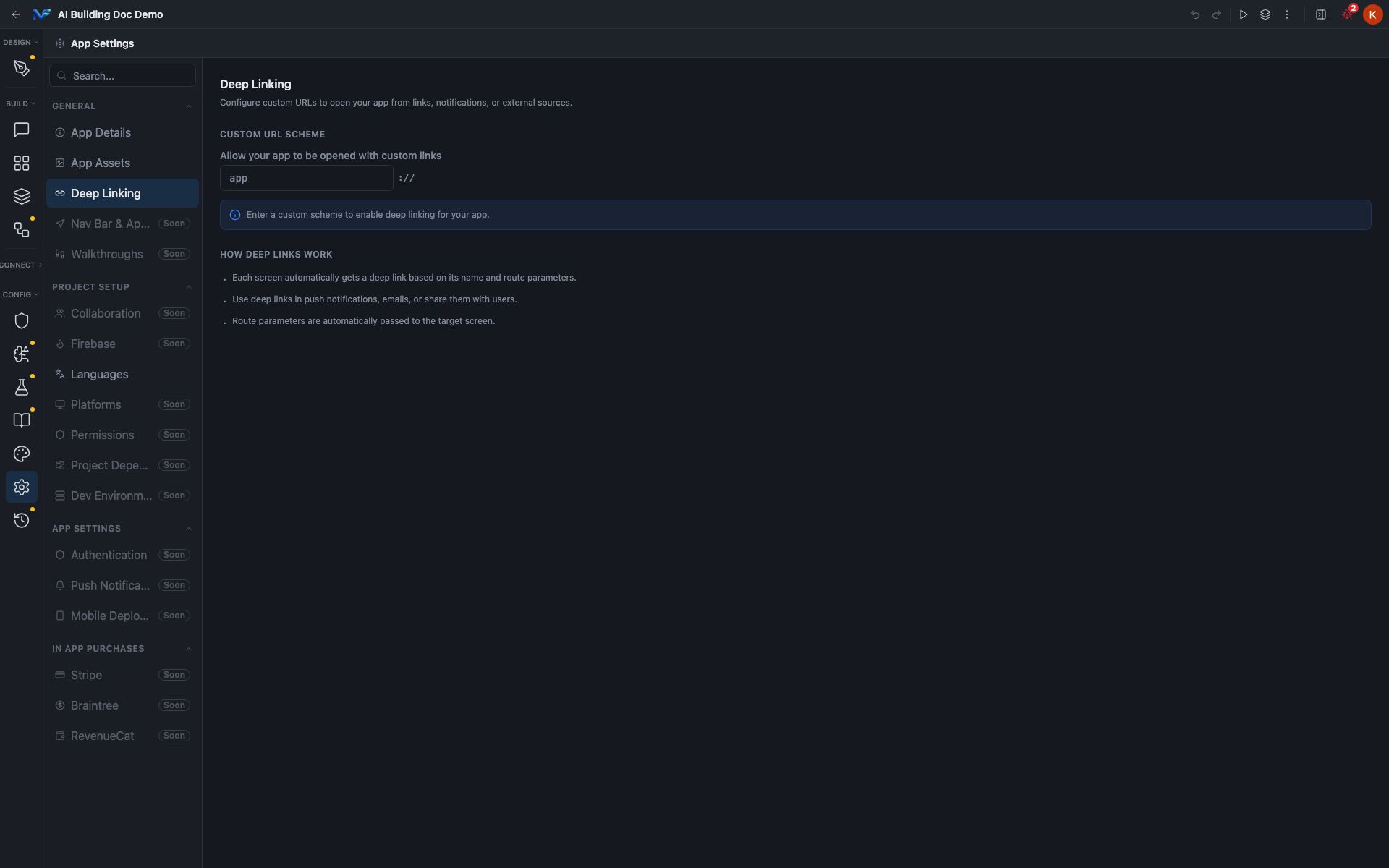Image resolution: width=1389 pixels, height=868 pixels.
Task: Open the K user avatar menu
Action: pyautogui.click(x=1373, y=14)
